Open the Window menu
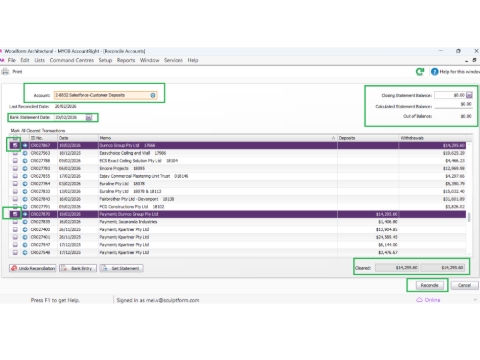This screenshot has height=360, width=480. 149,60
